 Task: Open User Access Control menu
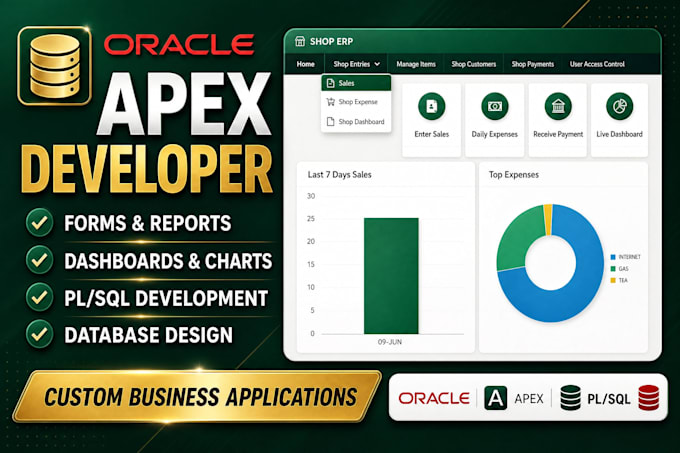[597, 64]
